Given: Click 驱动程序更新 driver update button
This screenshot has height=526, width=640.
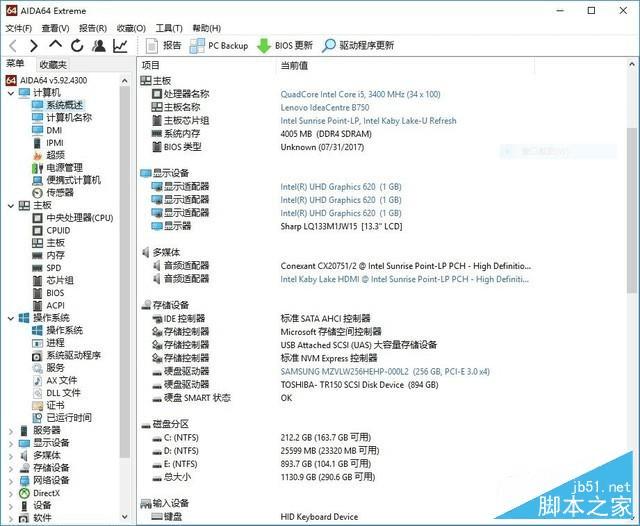Looking at the screenshot, I should 358,45.
